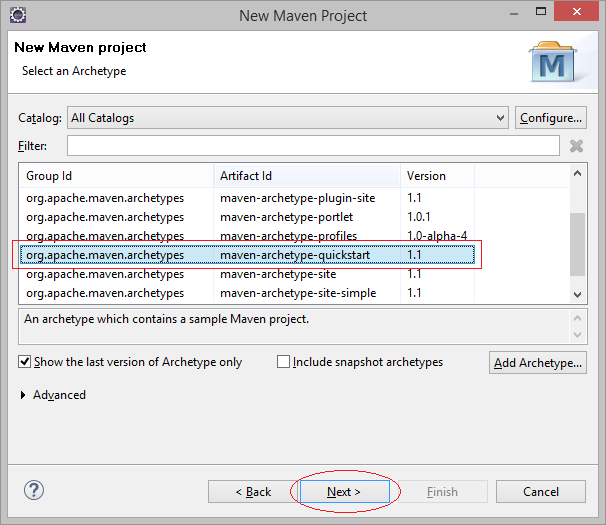Sort by the Version column header
The width and height of the screenshot is (606, 525).
[437, 176]
